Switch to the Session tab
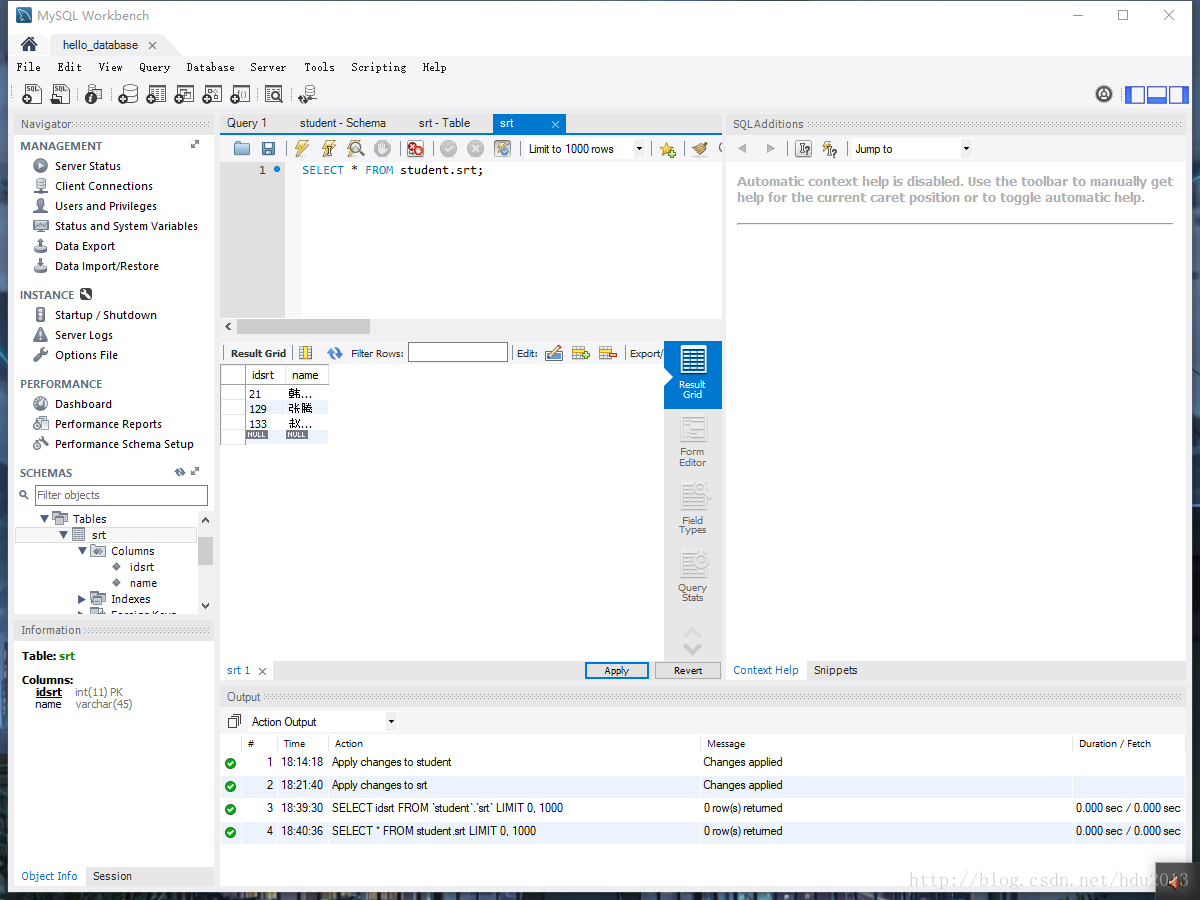Screen dimensions: 1200x900 pos(112,876)
